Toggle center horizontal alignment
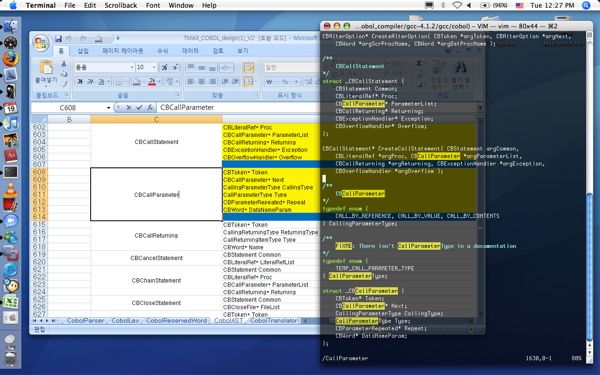600x375 pixels. [202, 82]
